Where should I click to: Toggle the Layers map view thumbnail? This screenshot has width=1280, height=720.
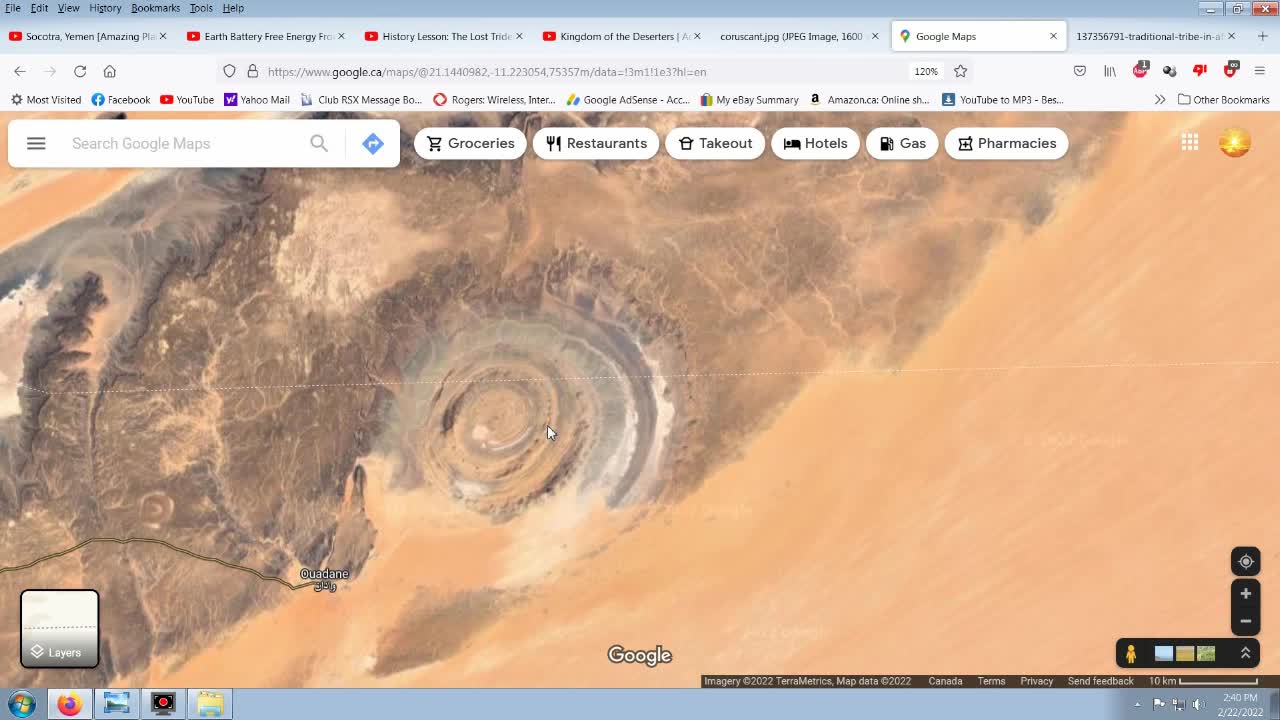(x=60, y=629)
